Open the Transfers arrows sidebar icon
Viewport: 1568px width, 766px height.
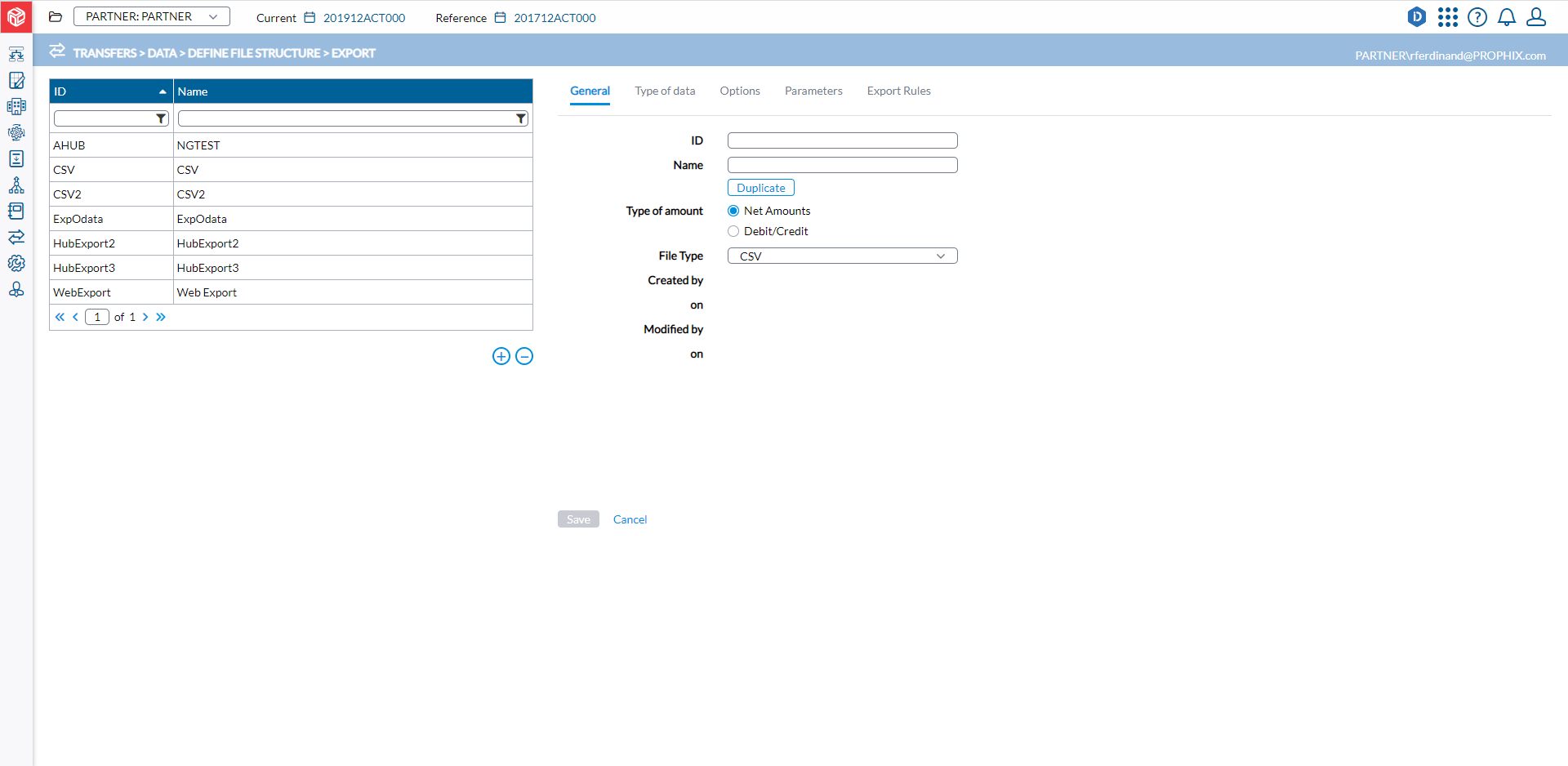(x=16, y=237)
